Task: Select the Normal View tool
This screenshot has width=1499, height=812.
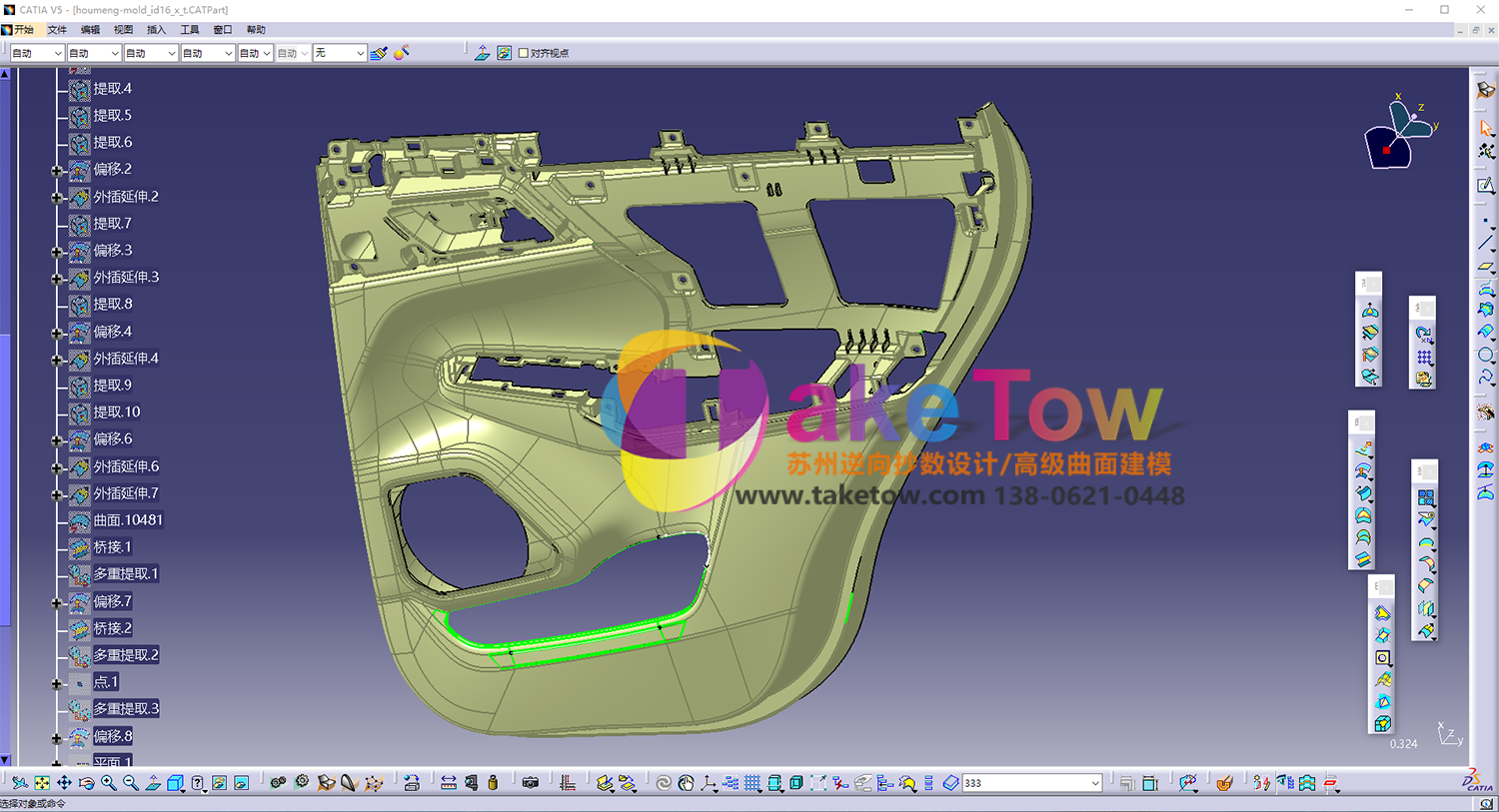Action: (152, 783)
